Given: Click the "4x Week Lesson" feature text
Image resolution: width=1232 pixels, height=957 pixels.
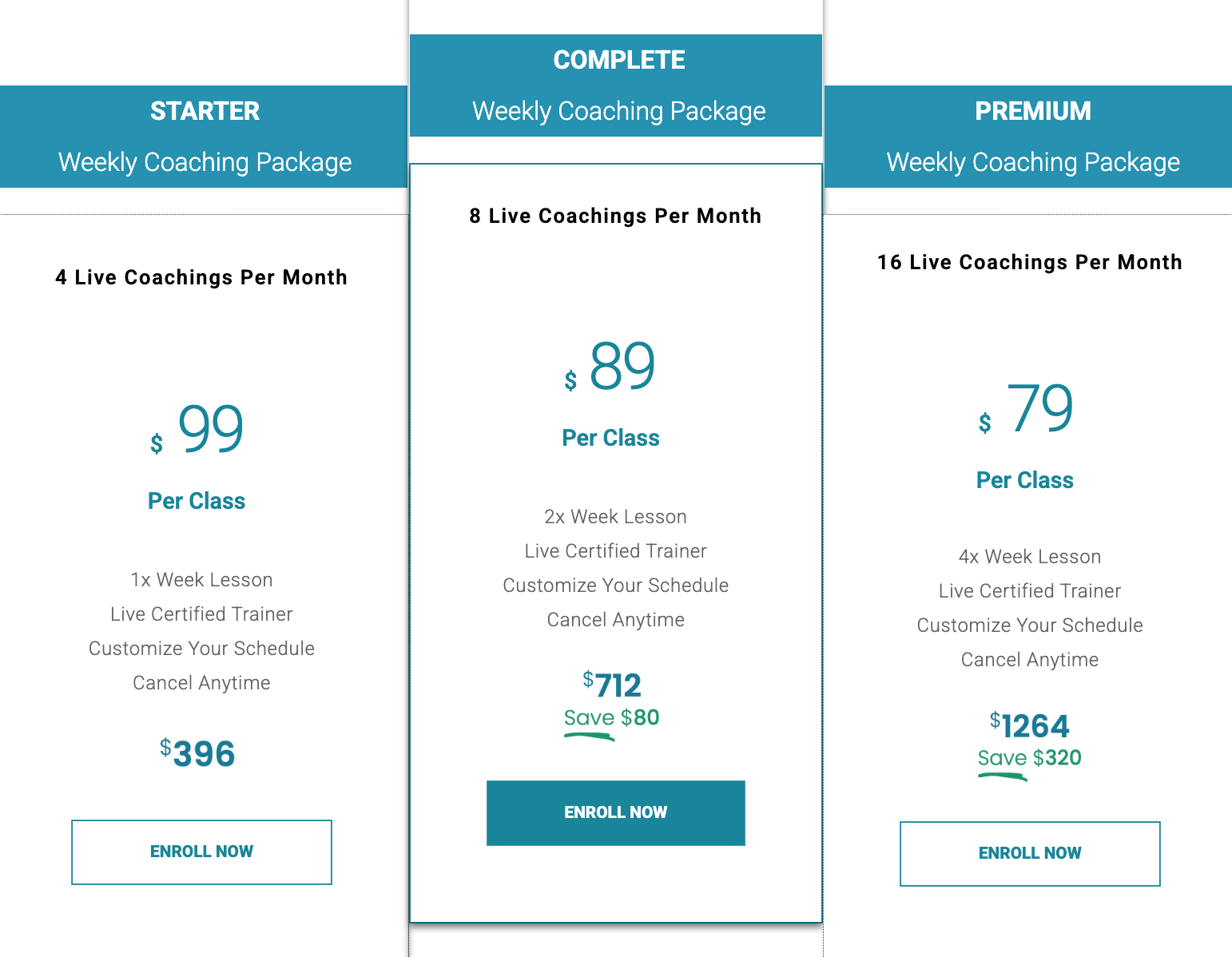Looking at the screenshot, I should click(x=1029, y=557).
